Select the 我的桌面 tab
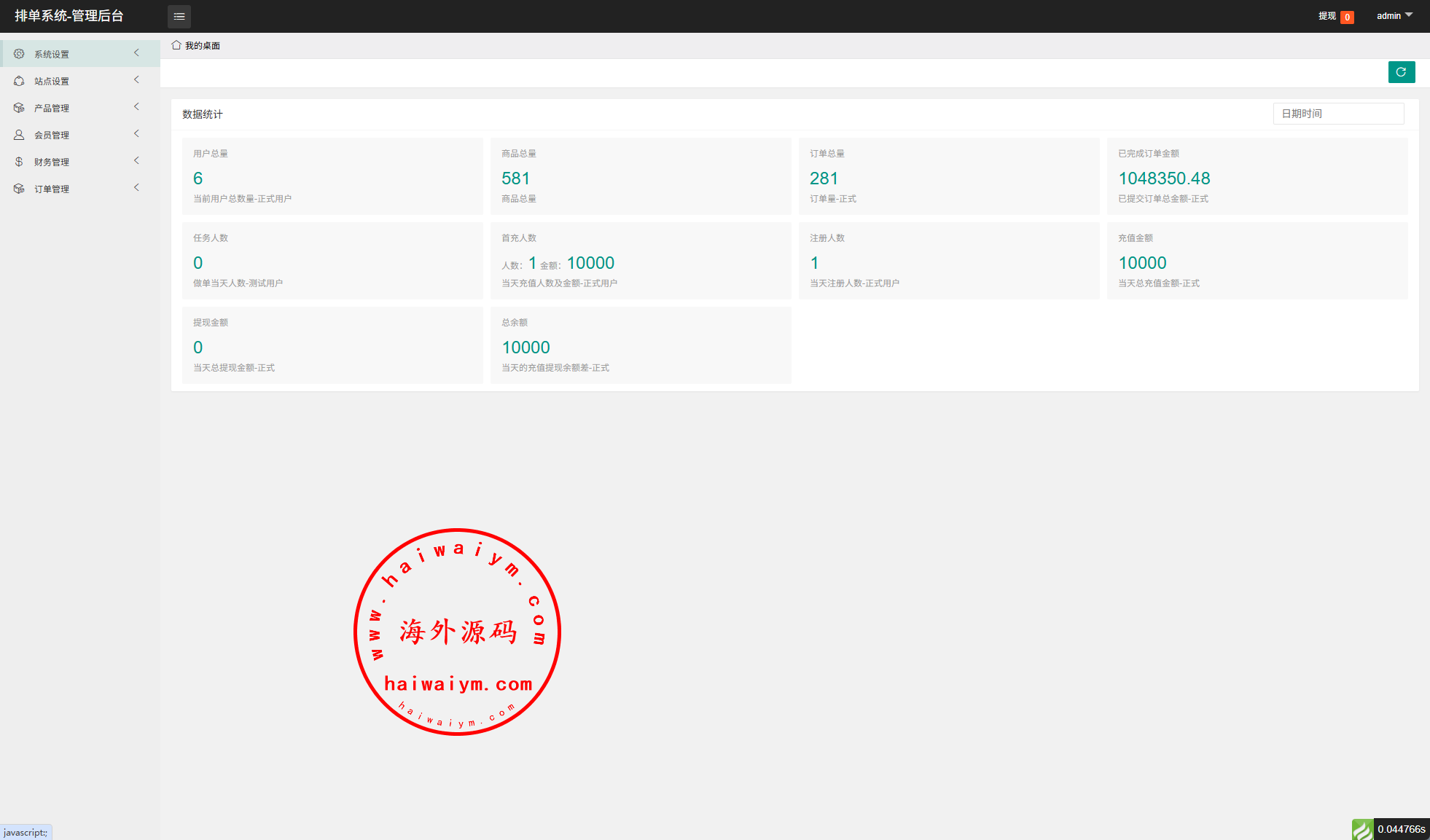 pyautogui.click(x=202, y=46)
